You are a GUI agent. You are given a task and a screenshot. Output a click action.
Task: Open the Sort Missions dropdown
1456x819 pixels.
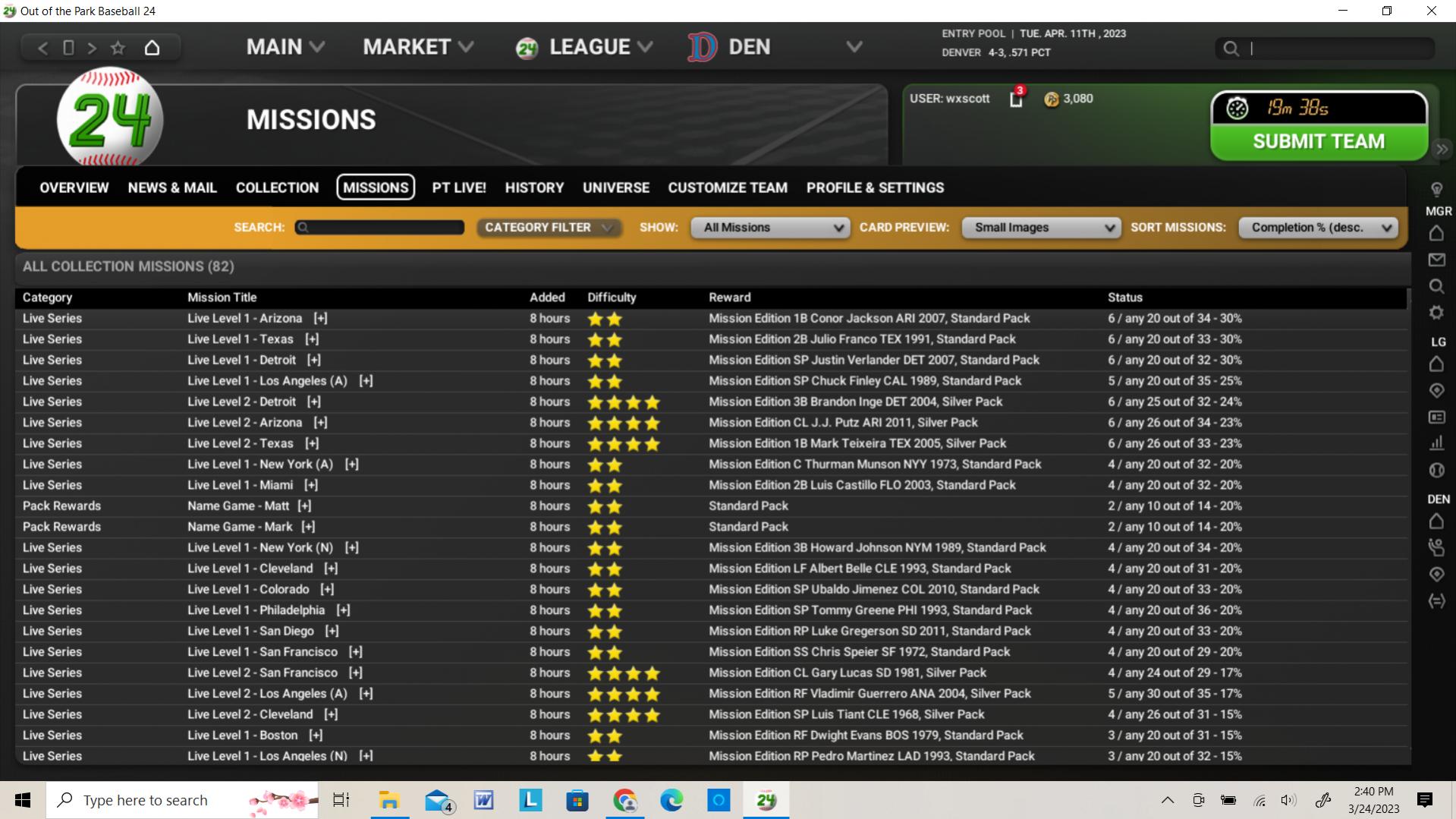click(x=1318, y=228)
